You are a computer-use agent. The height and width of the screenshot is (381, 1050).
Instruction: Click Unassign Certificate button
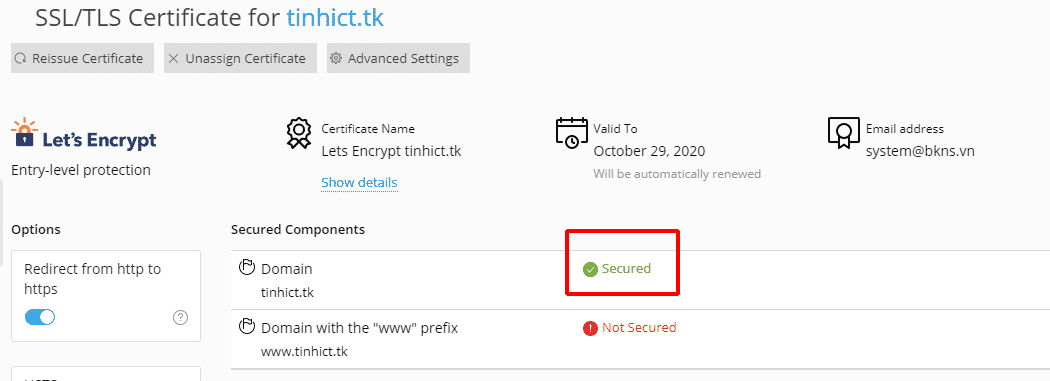[240, 58]
